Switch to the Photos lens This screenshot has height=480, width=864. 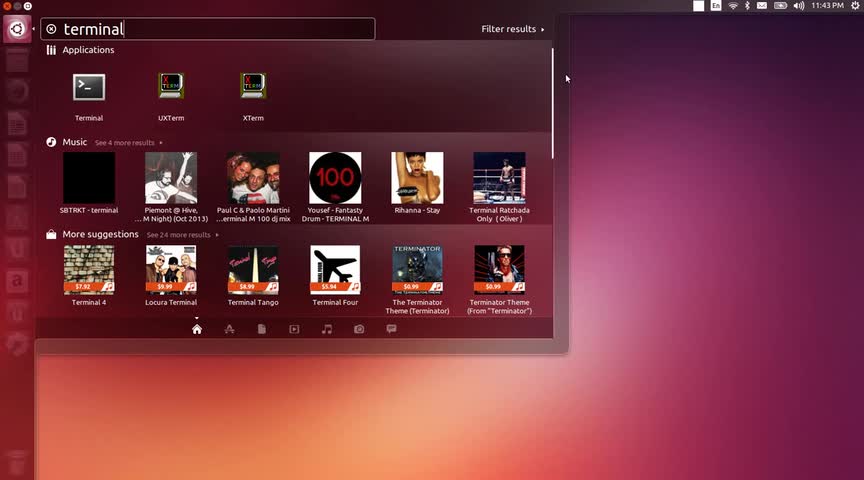359,329
